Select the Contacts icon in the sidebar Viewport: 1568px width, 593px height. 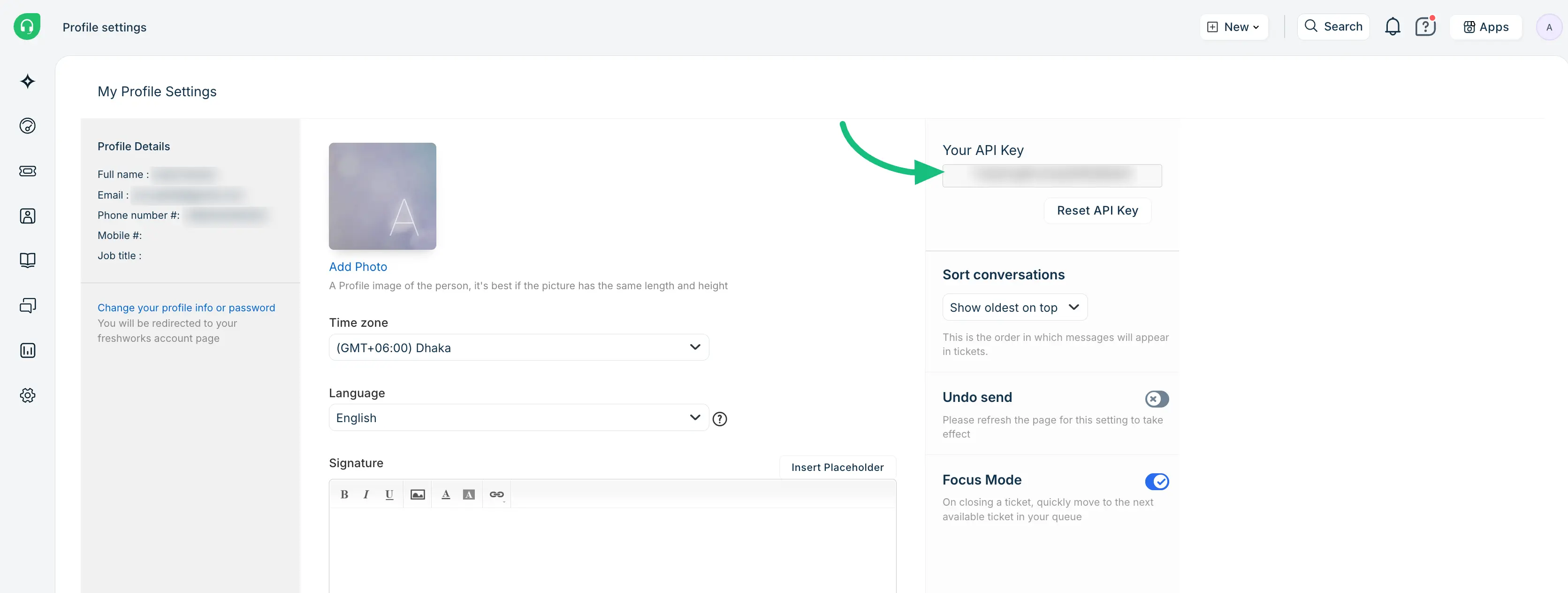pyautogui.click(x=27, y=216)
